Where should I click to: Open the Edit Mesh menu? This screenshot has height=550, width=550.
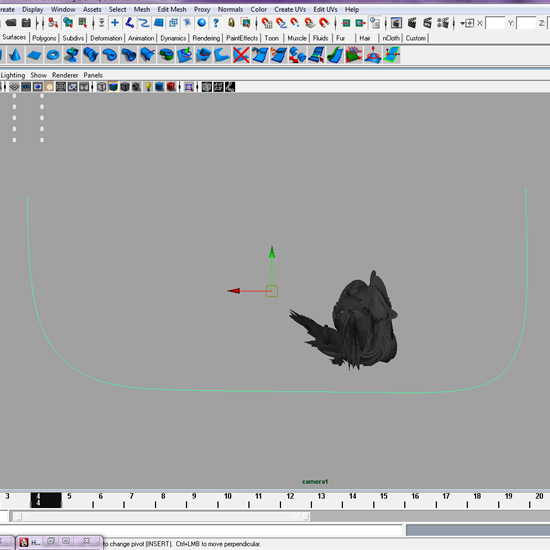(x=172, y=9)
